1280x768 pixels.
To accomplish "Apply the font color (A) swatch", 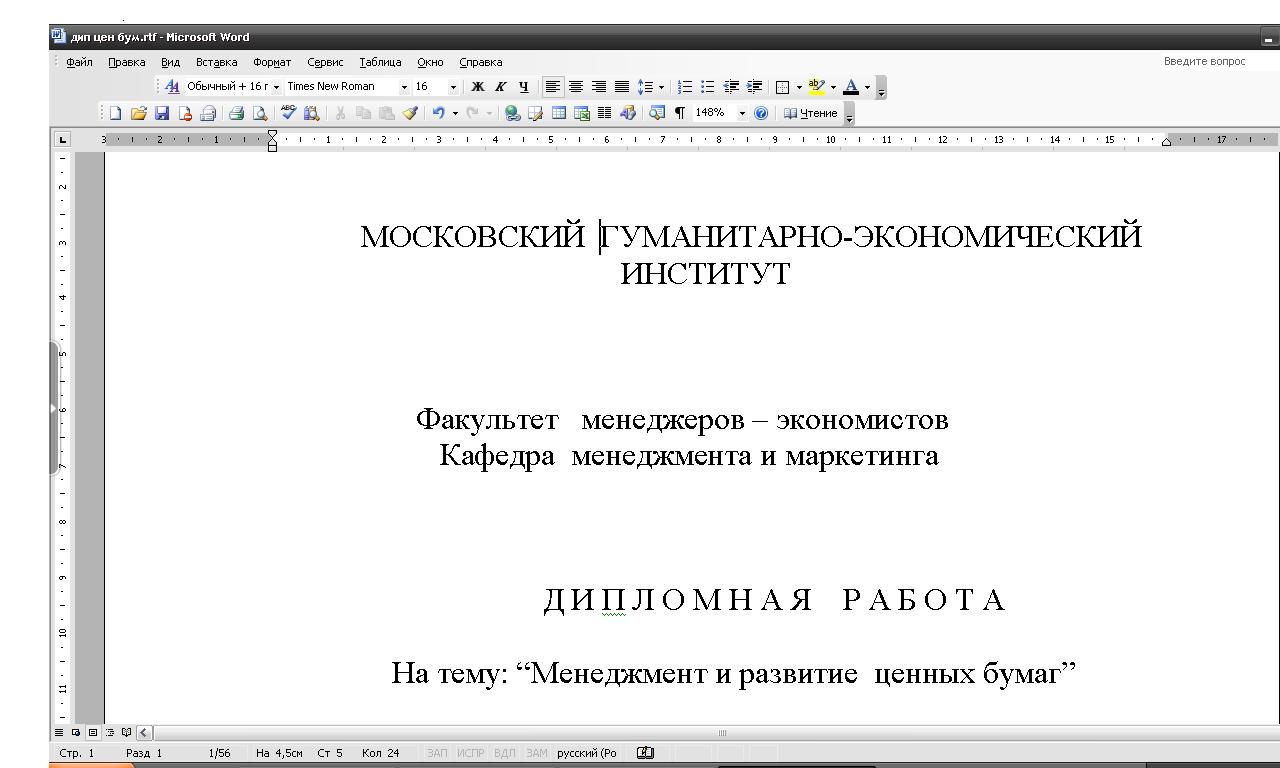I will tap(851, 87).
